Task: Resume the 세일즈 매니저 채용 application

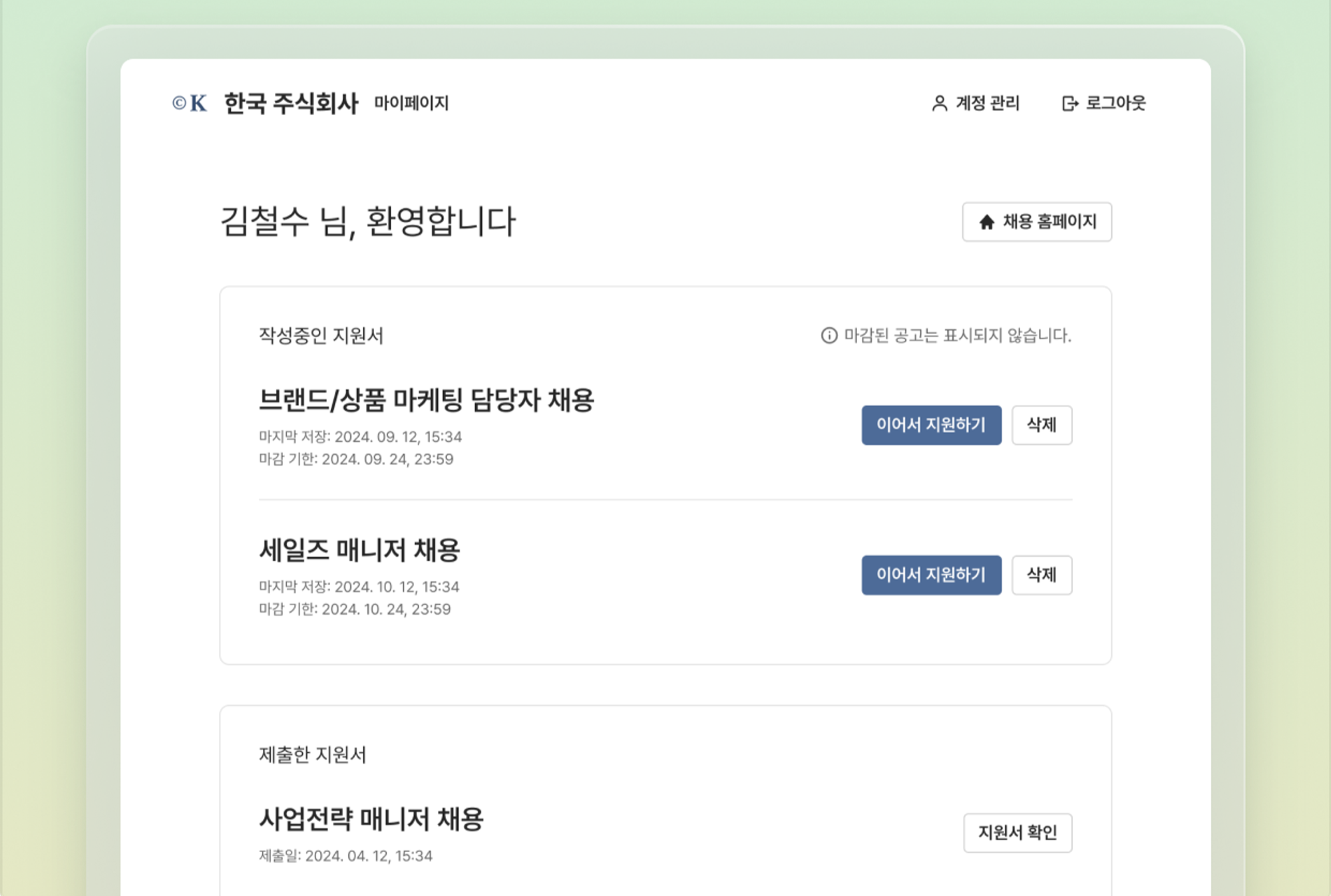Action: 930,575
